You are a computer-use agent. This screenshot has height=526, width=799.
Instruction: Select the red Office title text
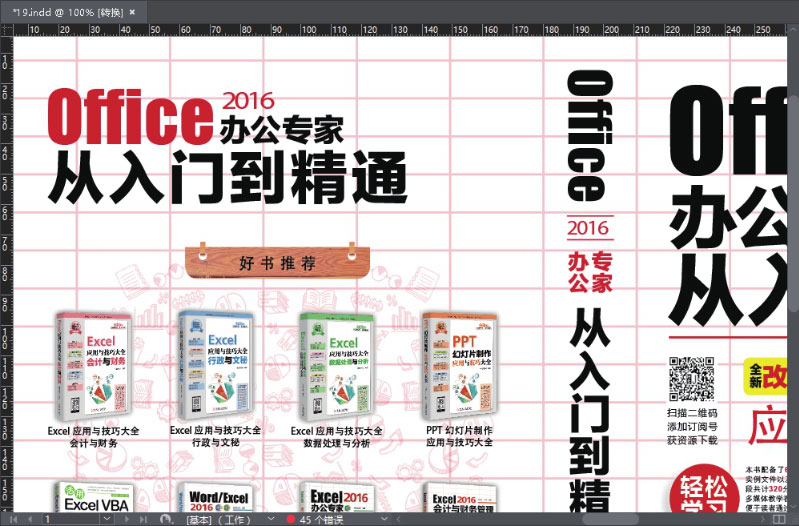130,117
